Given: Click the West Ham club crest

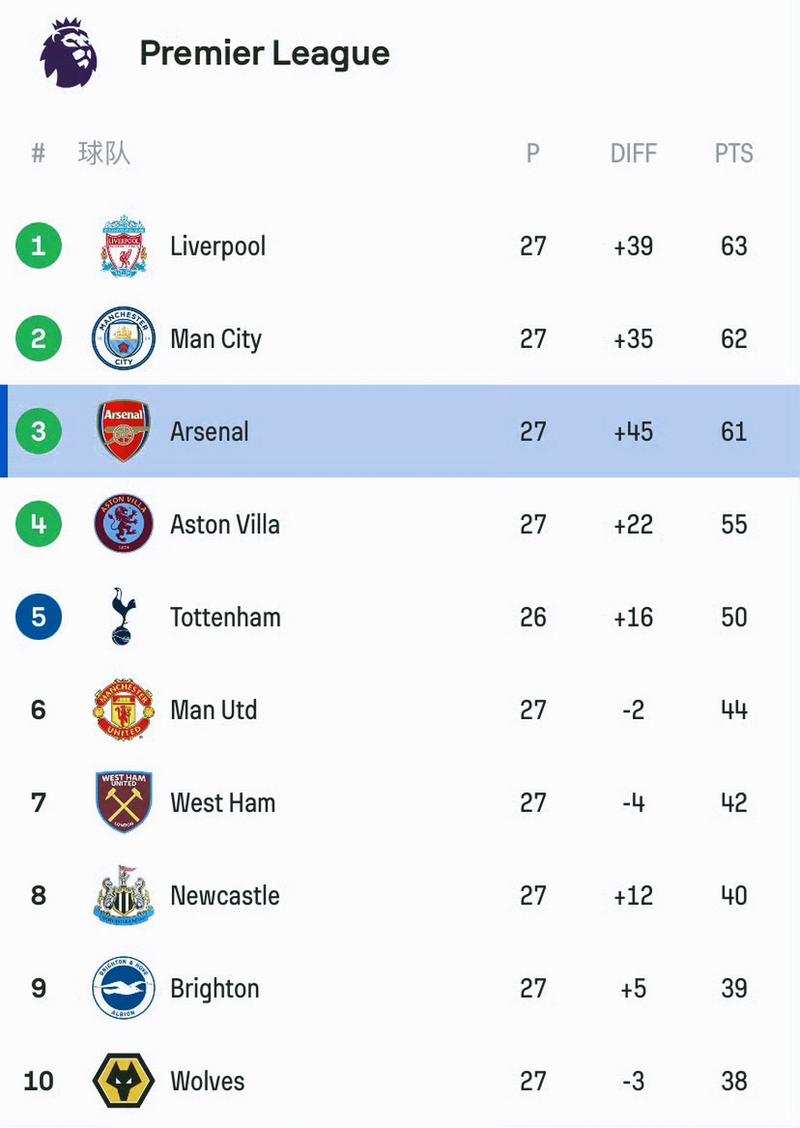Looking at the screenshot, I should coord(124,802).
